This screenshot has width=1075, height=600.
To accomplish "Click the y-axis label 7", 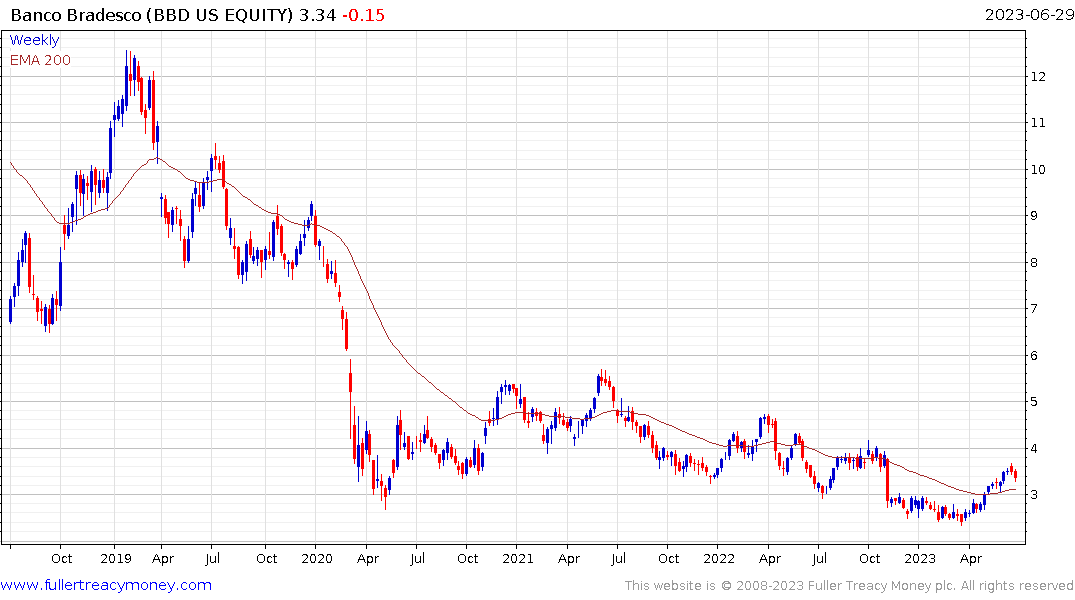I will (1035, 309).
